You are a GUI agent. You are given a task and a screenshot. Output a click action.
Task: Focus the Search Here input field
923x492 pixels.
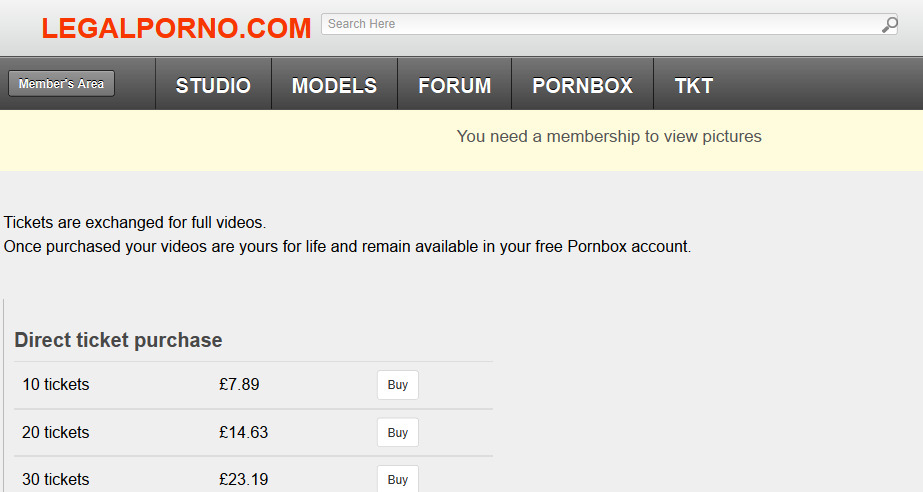(x=600, y=24)
